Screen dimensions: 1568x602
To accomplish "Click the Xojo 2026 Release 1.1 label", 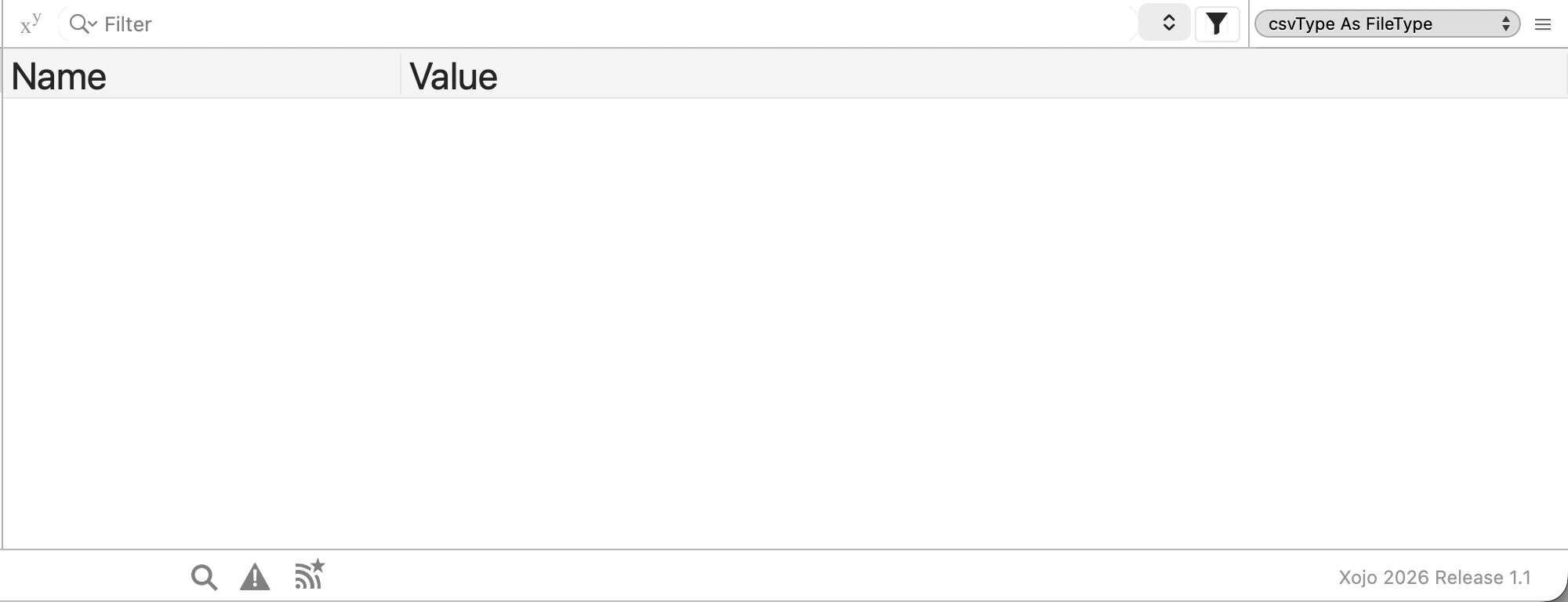I will point(1434,578).
